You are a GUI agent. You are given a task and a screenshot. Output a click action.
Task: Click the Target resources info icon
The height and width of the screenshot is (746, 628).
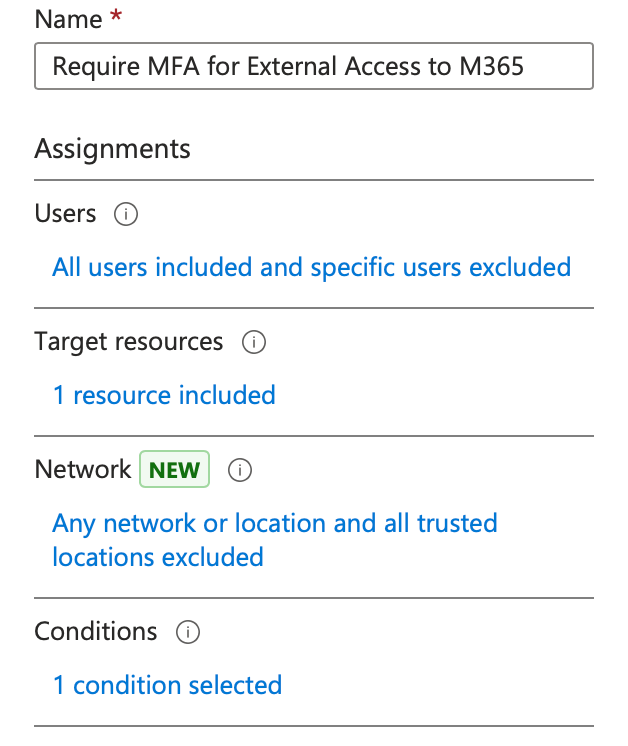[x=254, y=342]
